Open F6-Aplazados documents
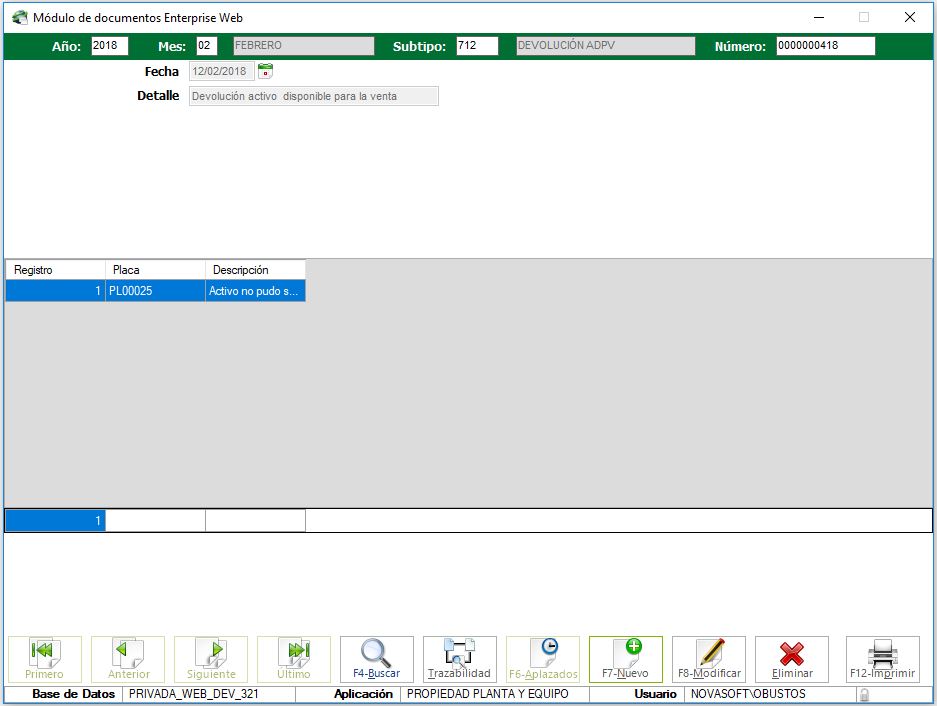The width and height of the screenshot is (937, 706). click(x=543, y=659)
